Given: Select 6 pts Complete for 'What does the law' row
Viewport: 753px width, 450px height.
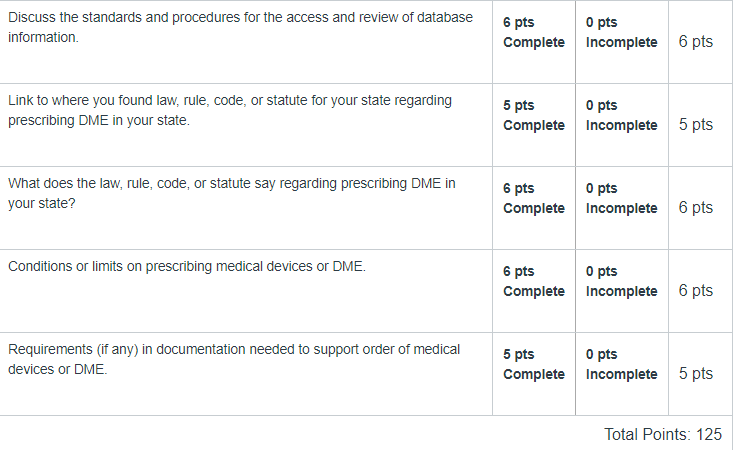Looking at the screenshot, I should tap(534, 198).
